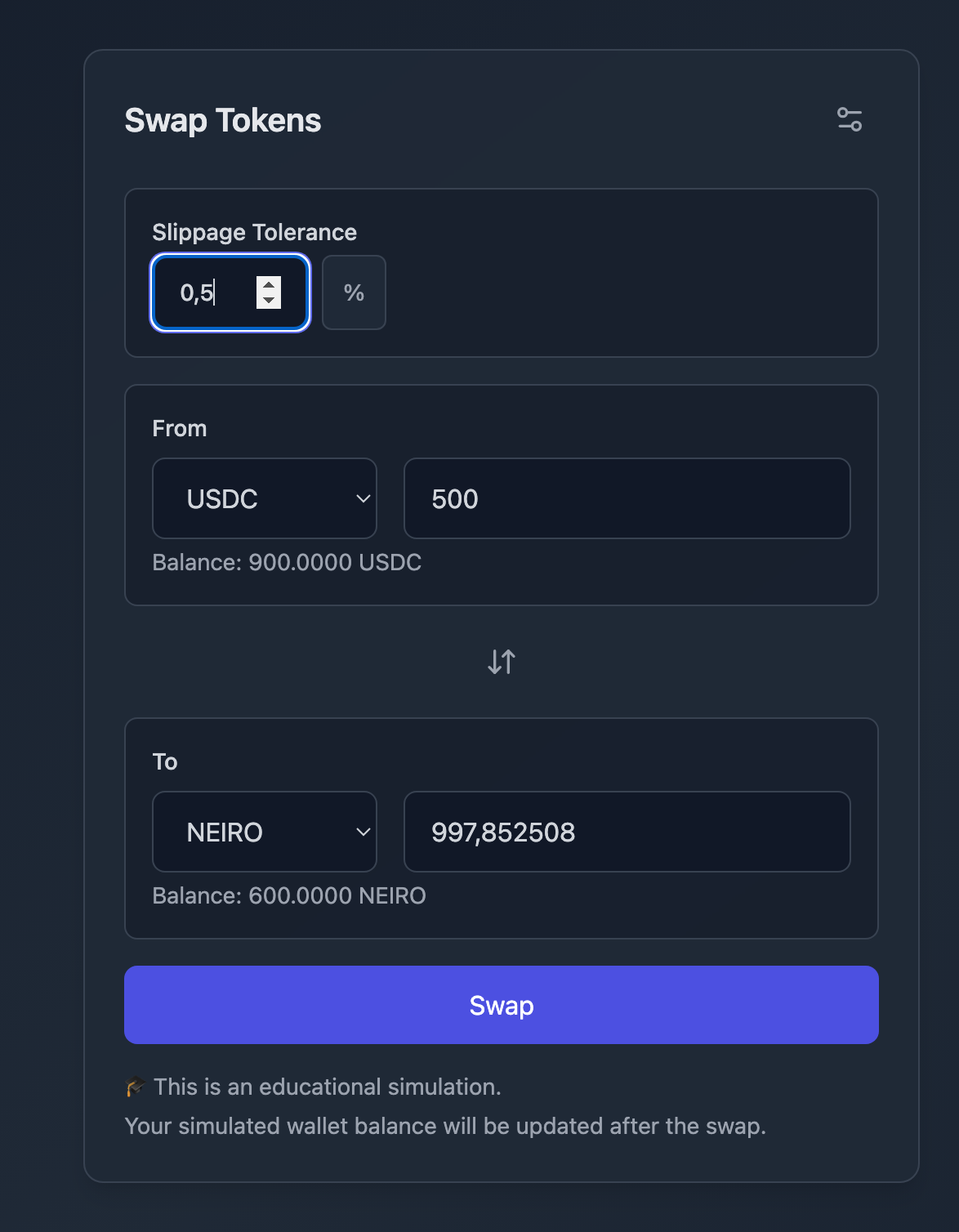Focus the Slippage Tolerance input field
This screenshot has height=1232, width=959.
(x=208, y=292)
